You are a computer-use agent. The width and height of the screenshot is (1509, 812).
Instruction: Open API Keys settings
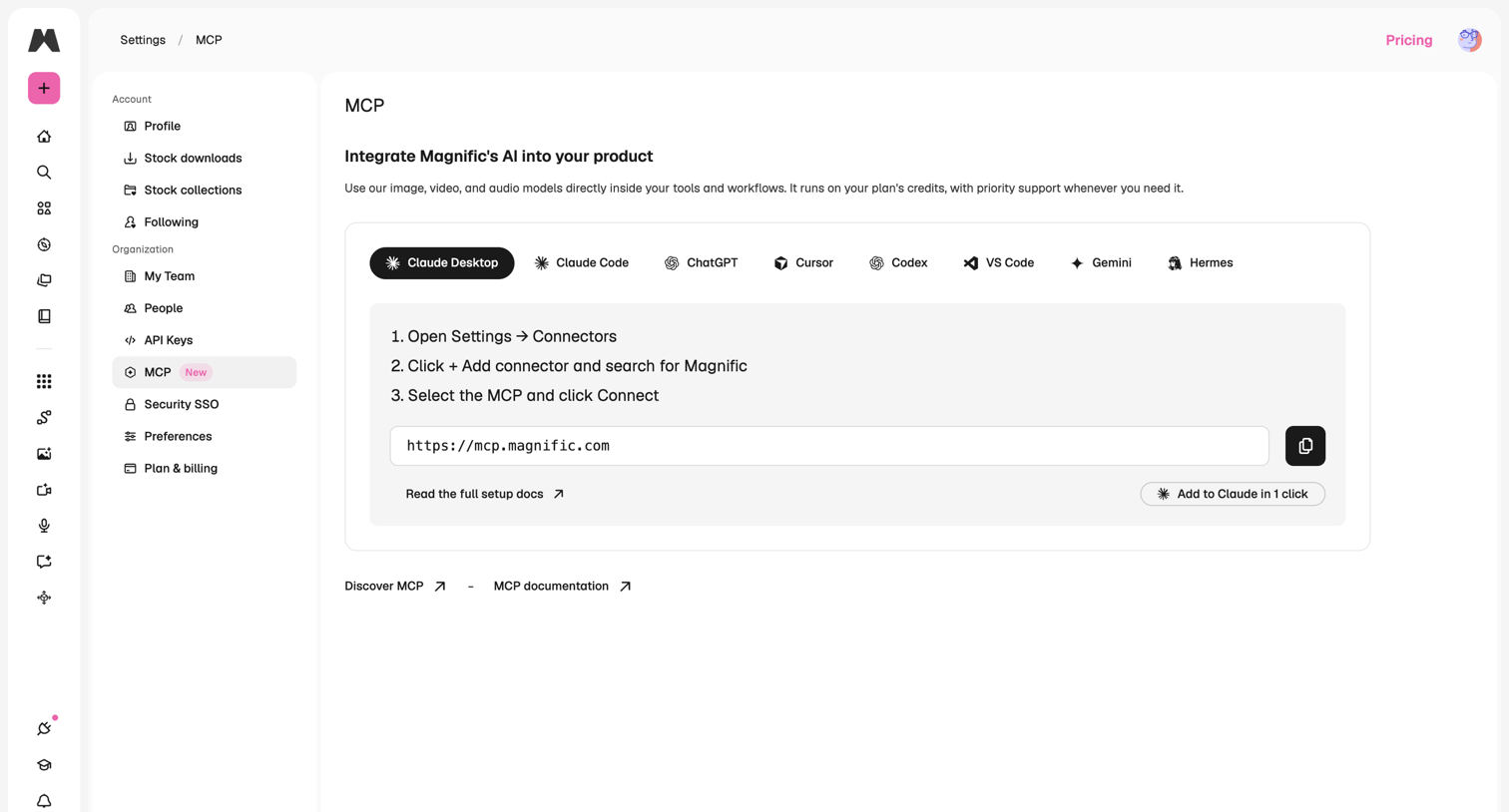tap(204, 340)
